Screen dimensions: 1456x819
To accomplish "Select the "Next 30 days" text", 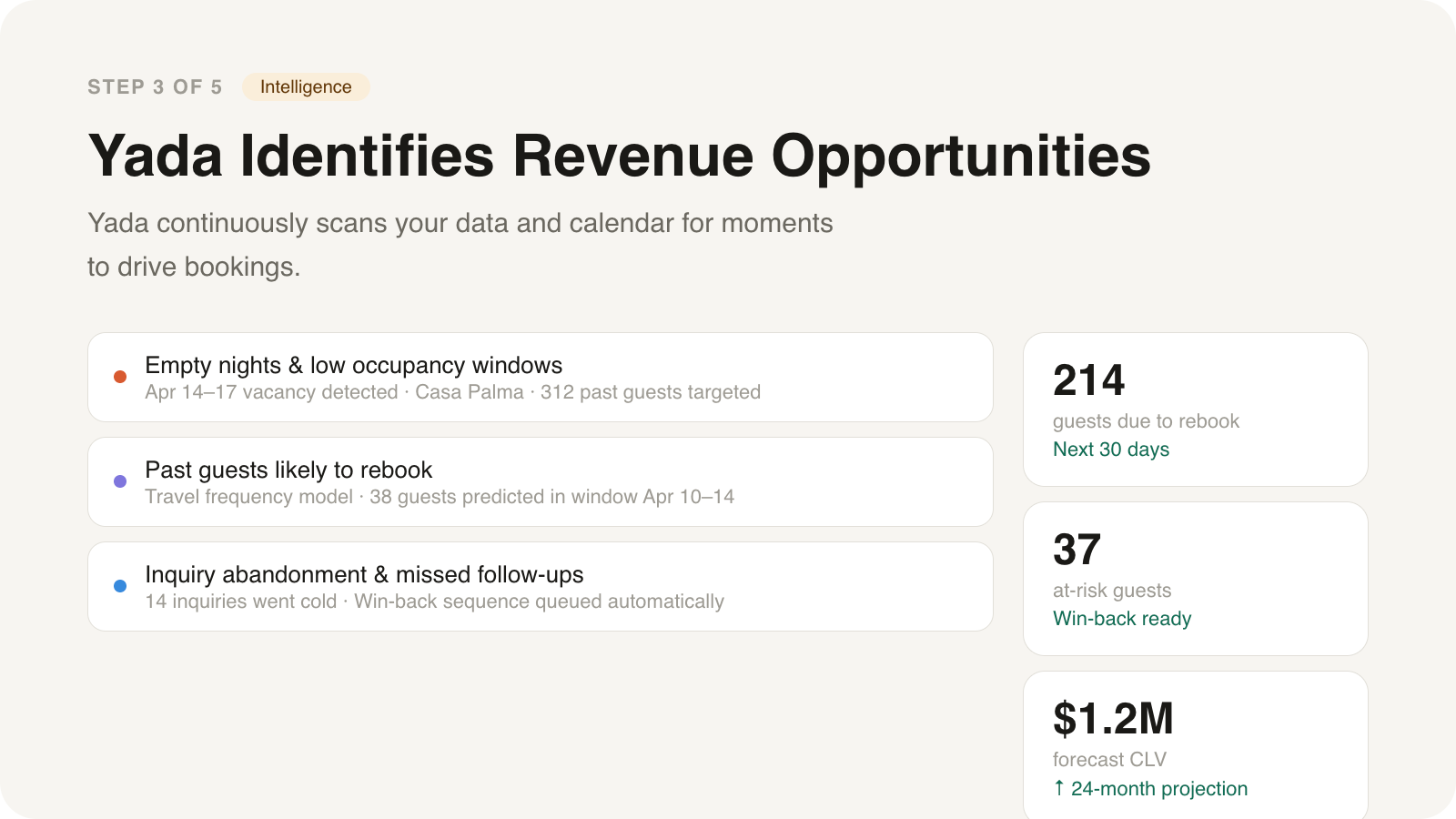I will click(1111, 450).
